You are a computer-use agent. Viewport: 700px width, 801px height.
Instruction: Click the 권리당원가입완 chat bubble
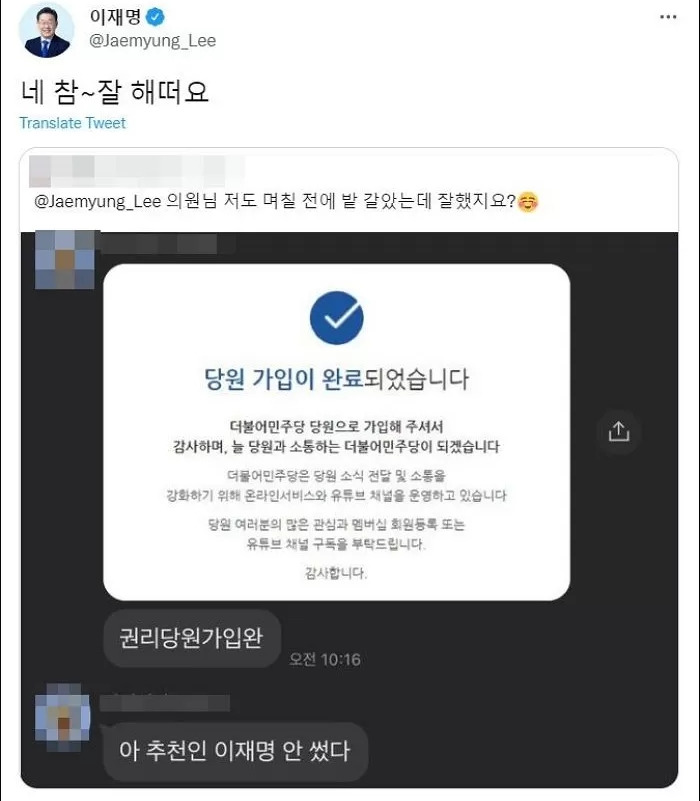[192, 638]
